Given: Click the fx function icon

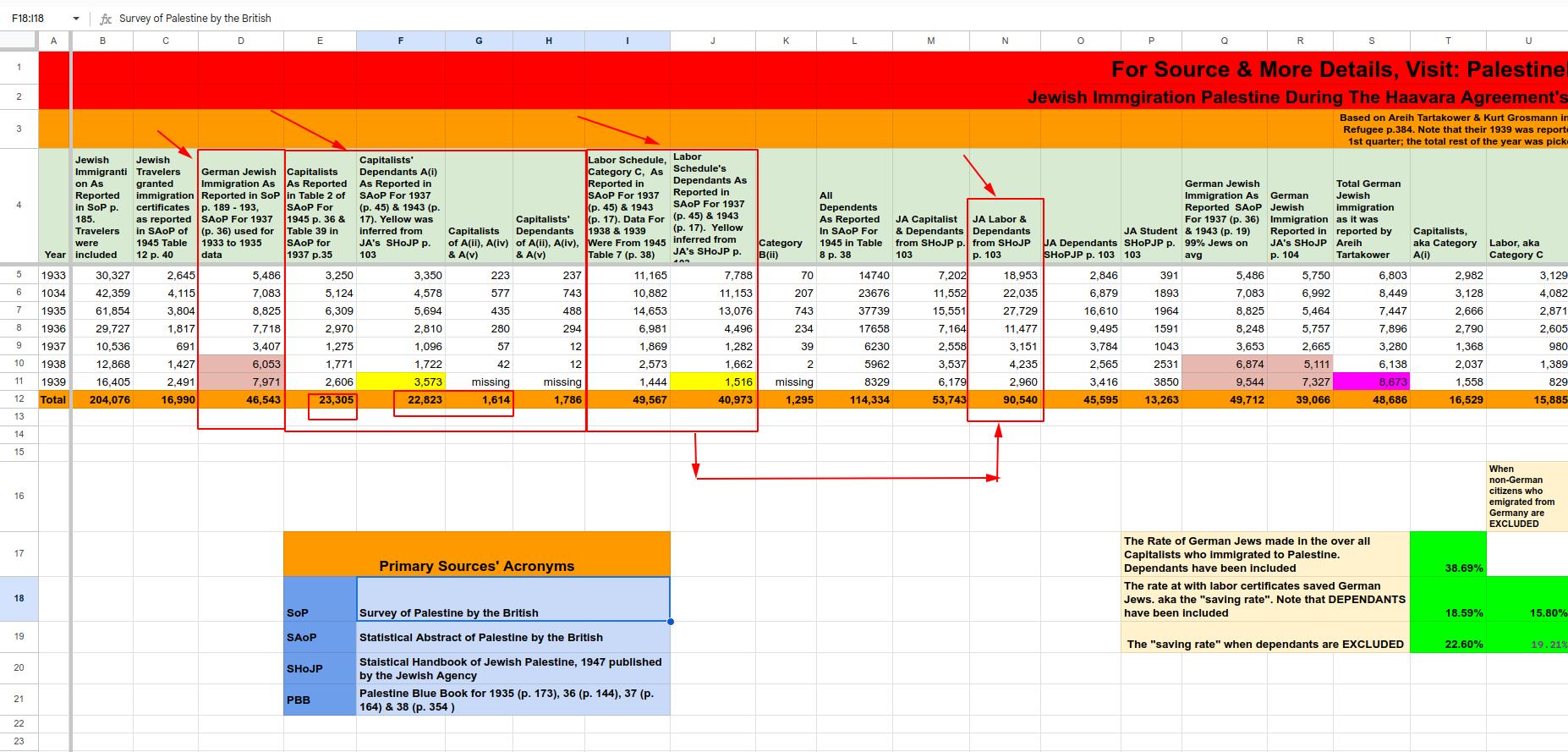Looking at the screenshot, I should coord(106,19).
